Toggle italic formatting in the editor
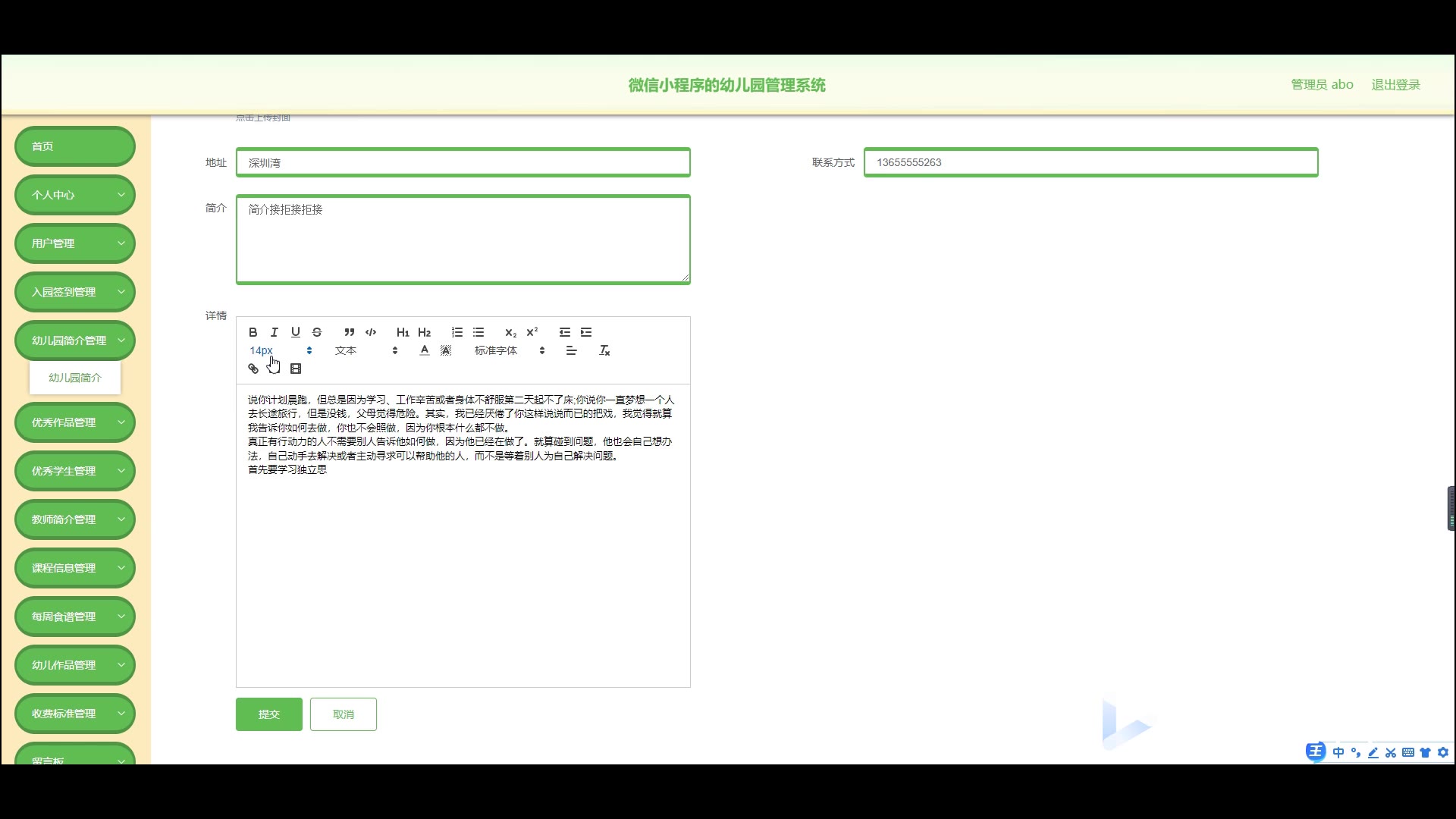 click(x=275, y=332)
